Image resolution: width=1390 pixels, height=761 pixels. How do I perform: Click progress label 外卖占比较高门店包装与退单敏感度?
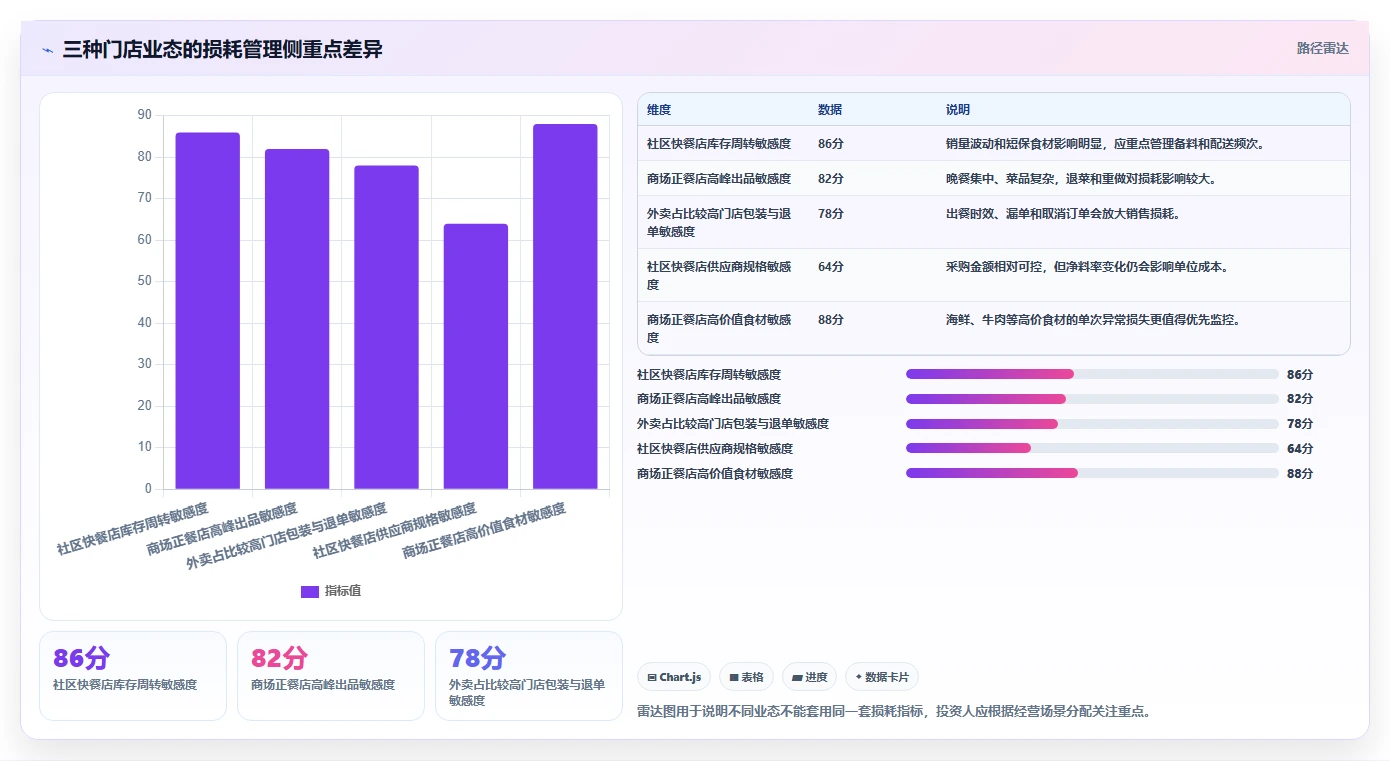733,424
